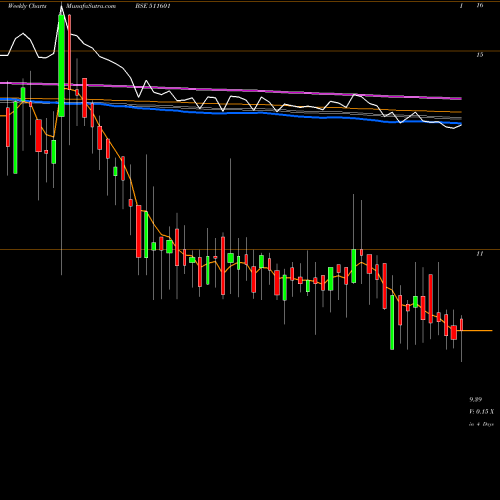Click the price axis label "15"
Image resolution: width=500 pixels, height=500 pixels.
tap(480, 55)
